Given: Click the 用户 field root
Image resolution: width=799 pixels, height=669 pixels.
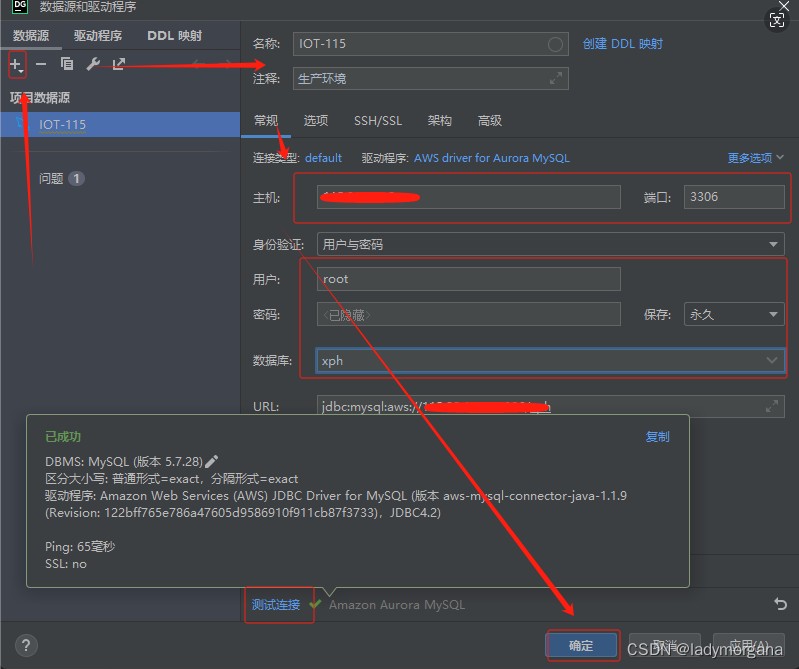Looking at the screenshot, I should point(468,279).
